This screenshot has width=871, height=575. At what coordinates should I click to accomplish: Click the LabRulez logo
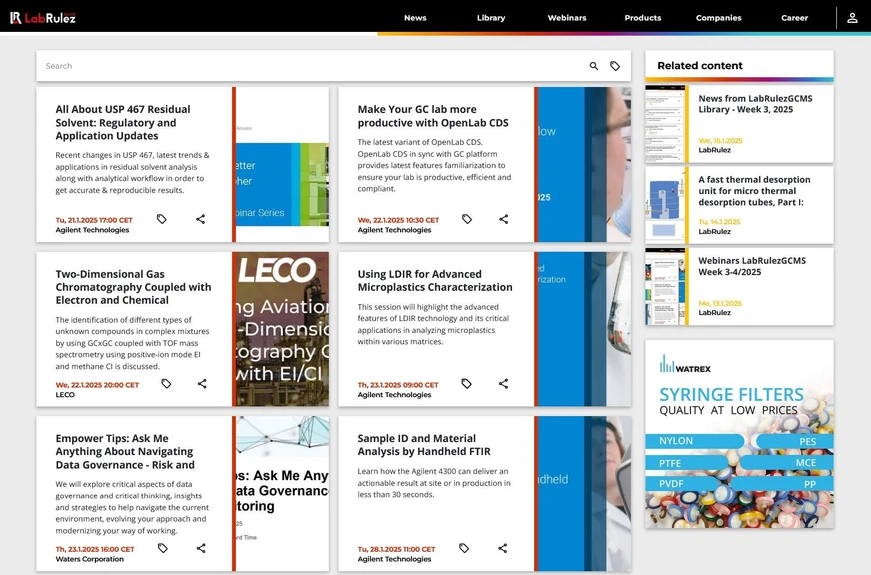(x=43, y=18)
